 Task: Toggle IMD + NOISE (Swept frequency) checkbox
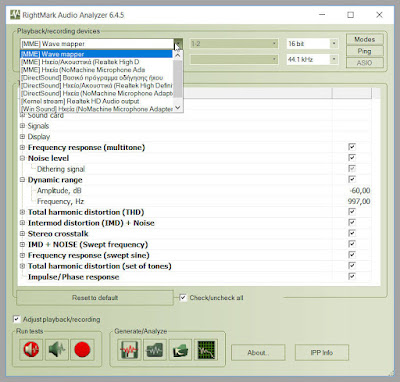[x=352, y=244]
